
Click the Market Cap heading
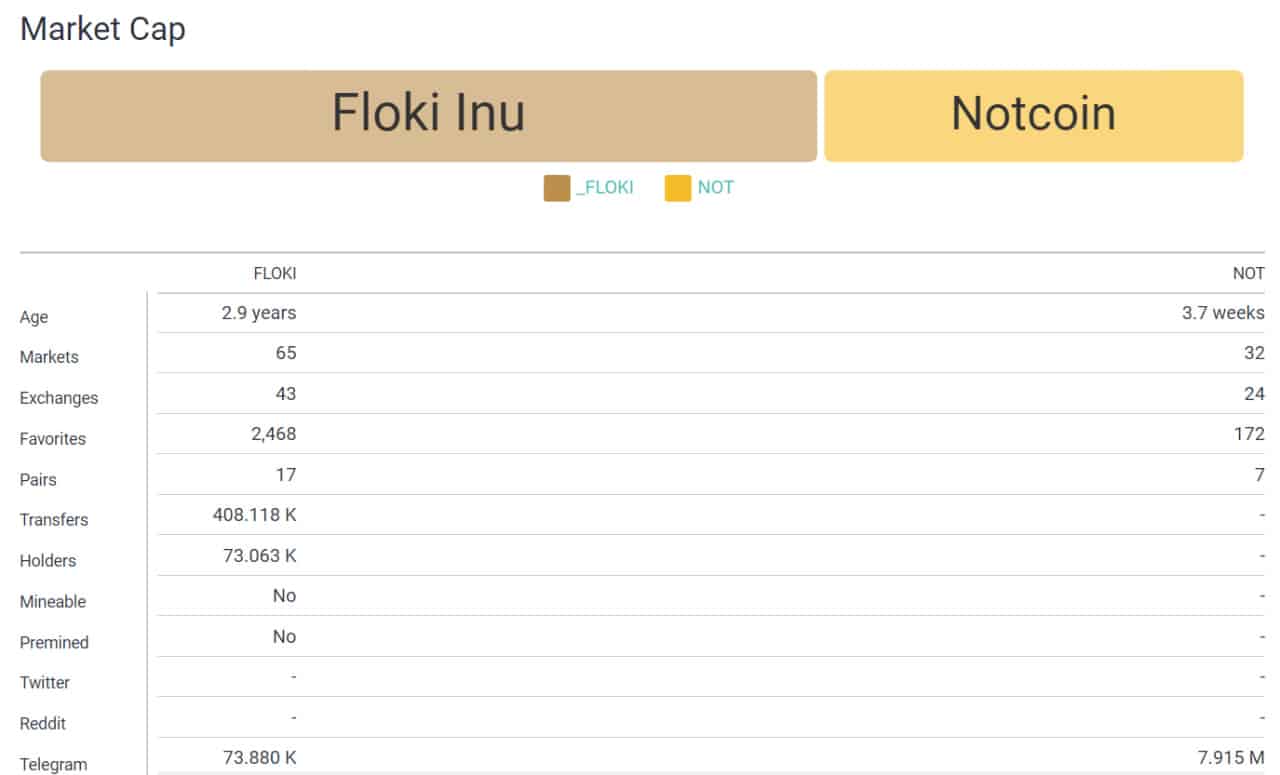[x=103, y=28]
